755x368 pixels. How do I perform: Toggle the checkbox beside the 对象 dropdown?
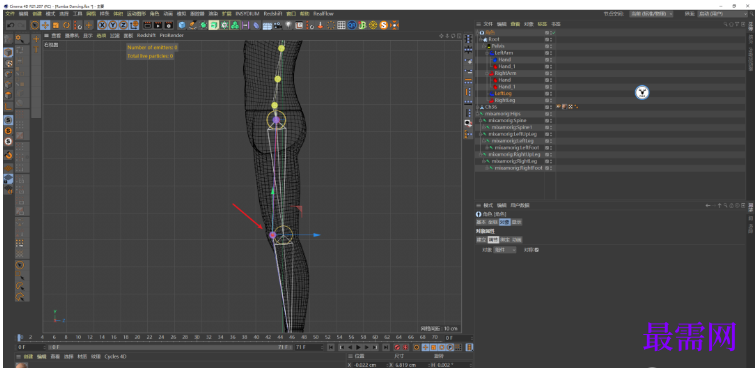pos(536,250)
